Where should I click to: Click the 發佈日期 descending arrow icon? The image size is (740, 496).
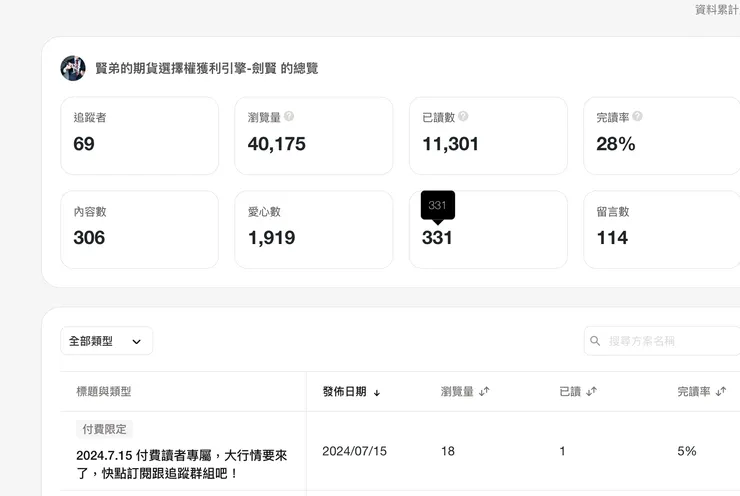(377, 392)
